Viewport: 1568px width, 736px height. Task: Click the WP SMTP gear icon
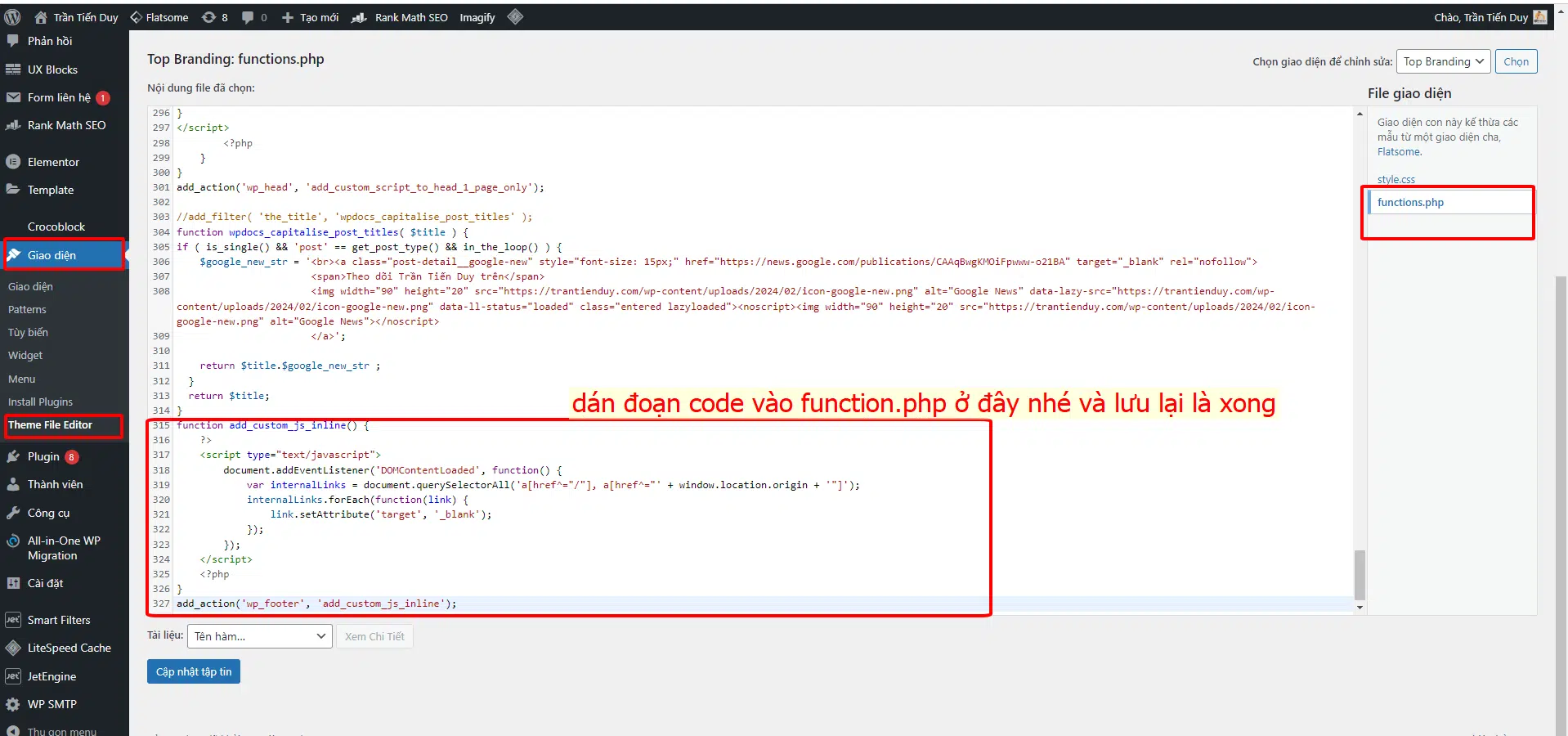click(x=13, y=704)
